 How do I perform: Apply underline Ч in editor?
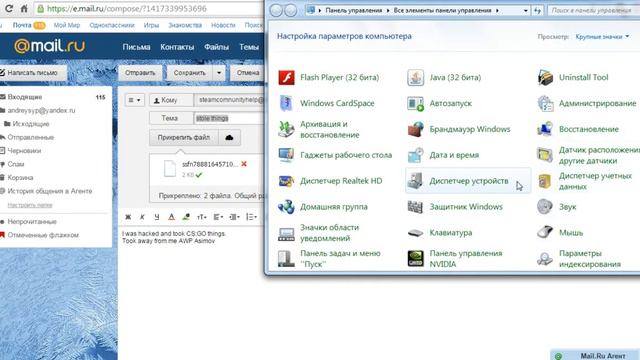point(157,217)
